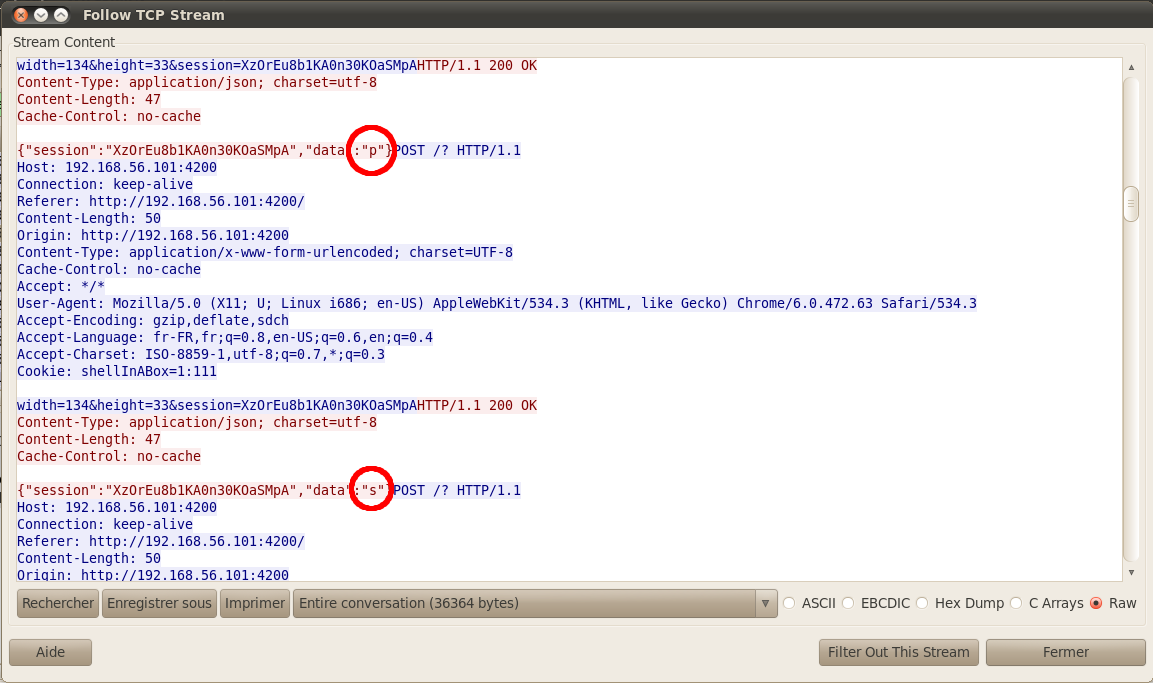Viewport: 1153px width, 683px height.
Task: Maximize the Follow TCP Stream window
Action: point(61,15)
